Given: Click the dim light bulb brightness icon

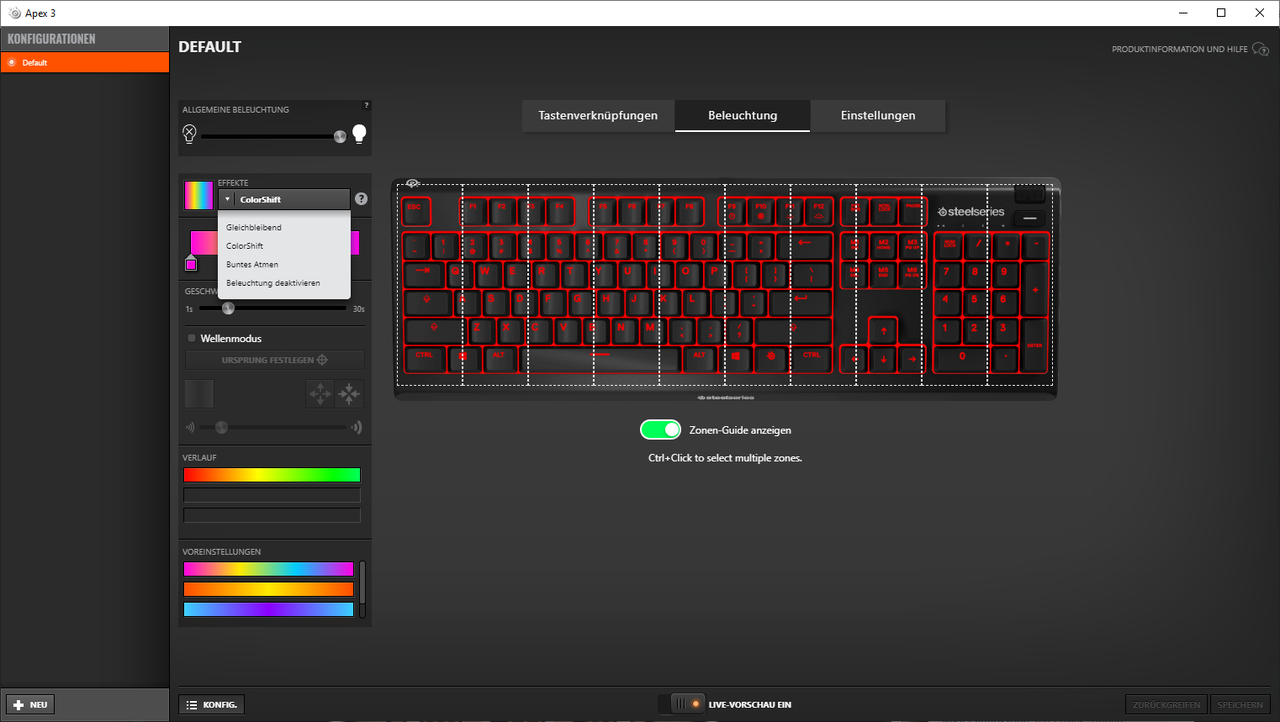Looking at the screenshot, I should coord(189,134).
